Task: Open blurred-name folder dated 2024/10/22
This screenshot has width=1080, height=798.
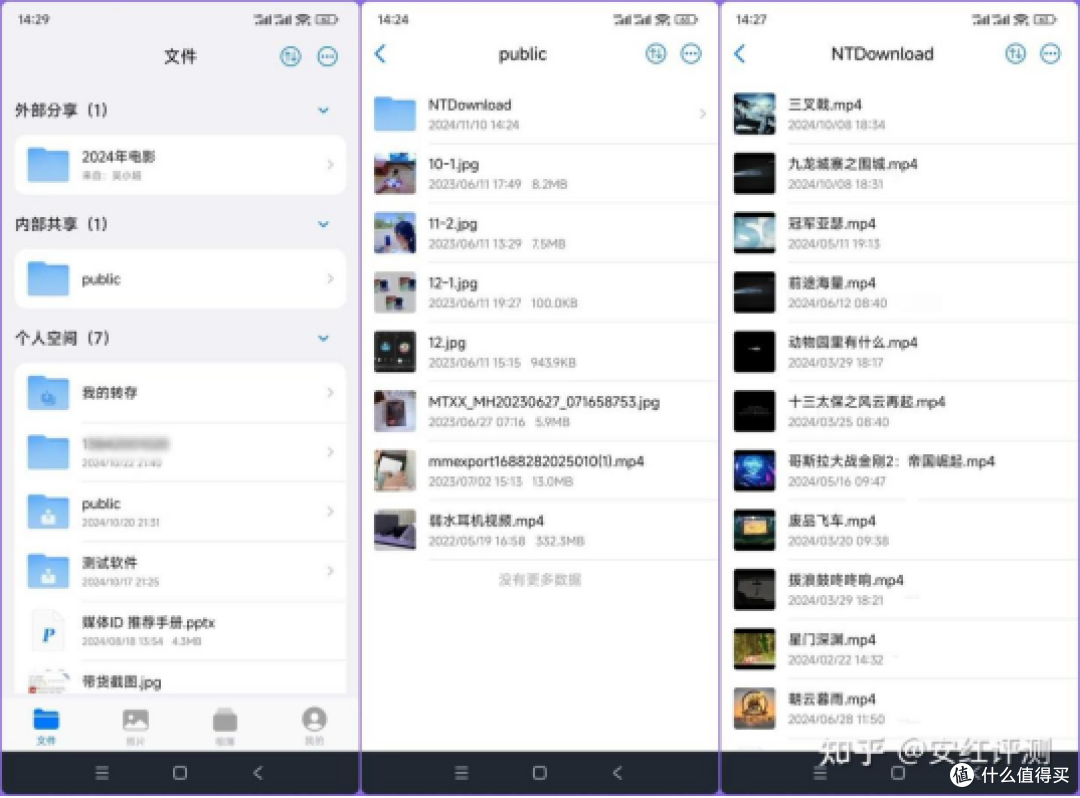Action: click(x=180, y=452)
